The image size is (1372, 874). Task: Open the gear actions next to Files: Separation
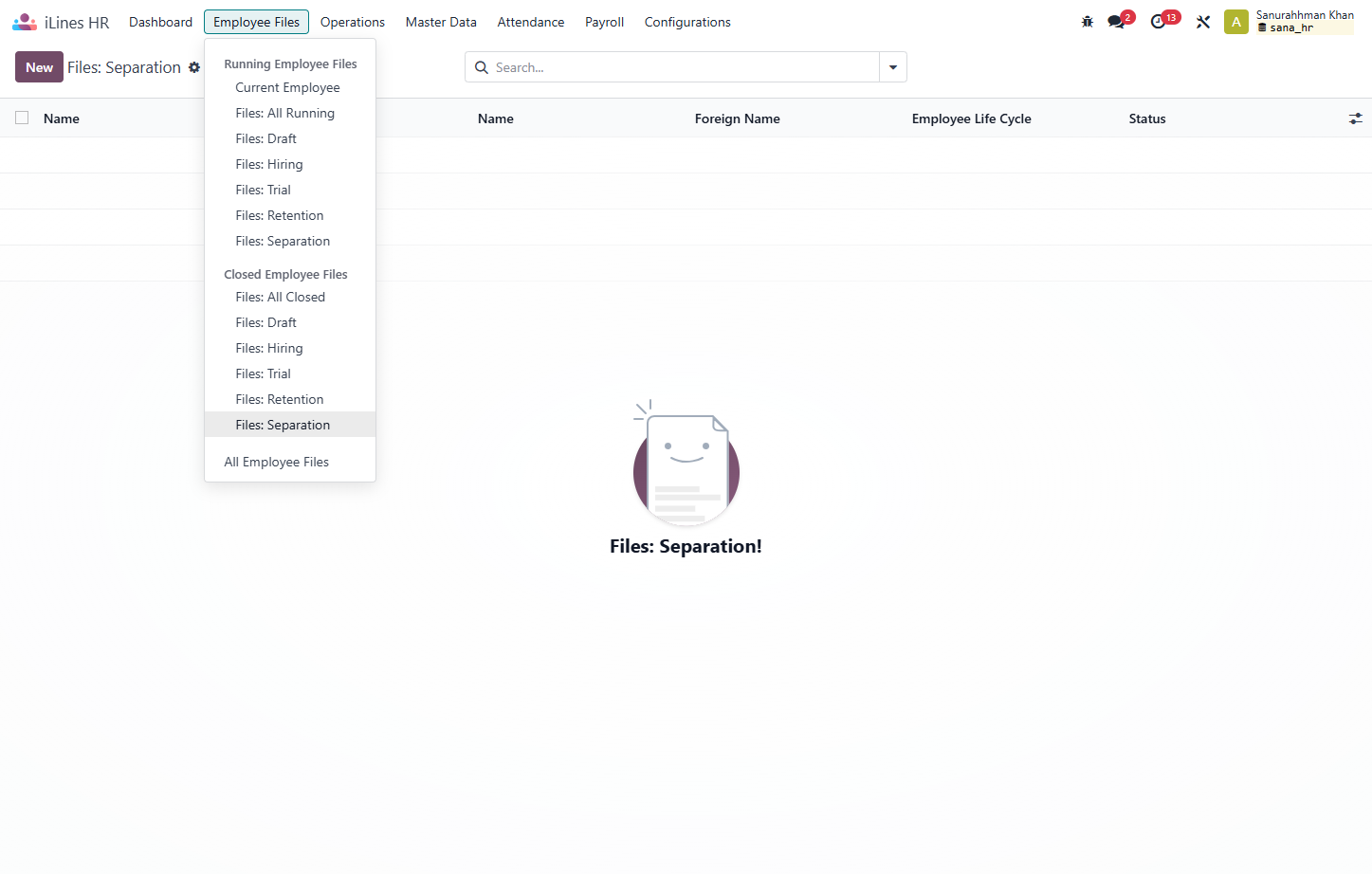click(x=194, y=67)
